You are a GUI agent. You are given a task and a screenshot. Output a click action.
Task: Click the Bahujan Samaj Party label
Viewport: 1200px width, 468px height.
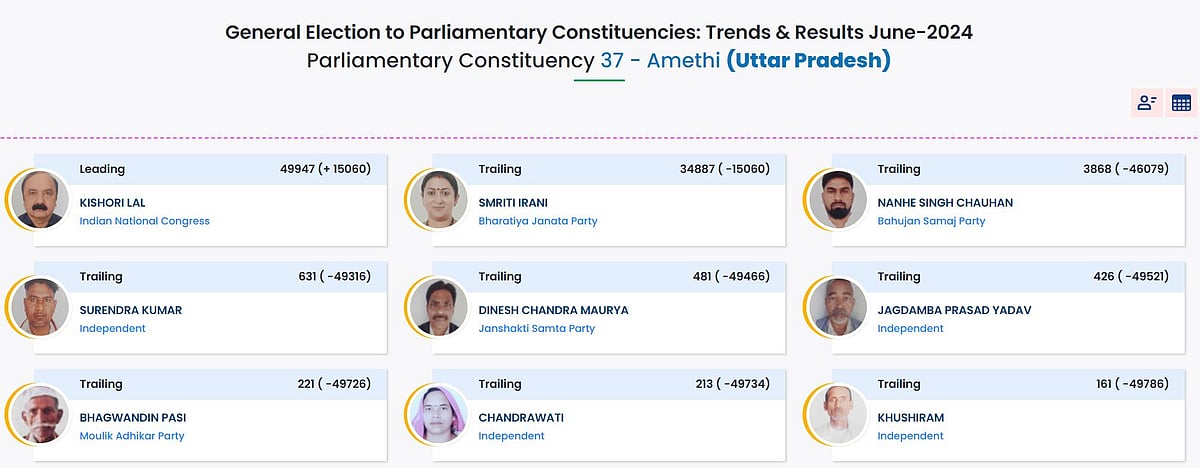pyautogui.click(x=931, y=221)
